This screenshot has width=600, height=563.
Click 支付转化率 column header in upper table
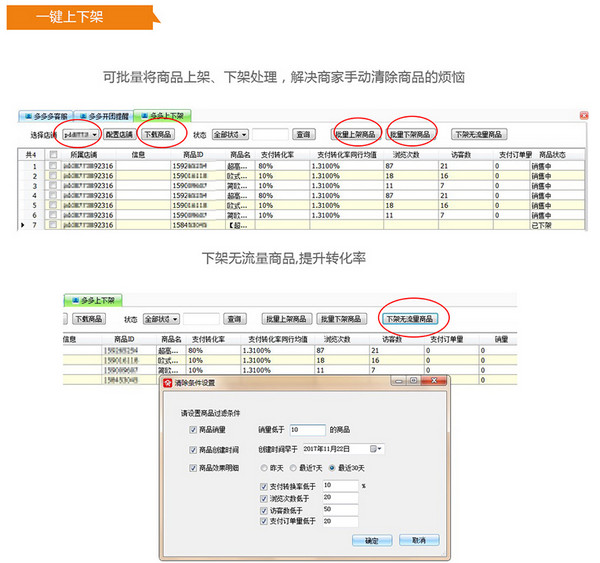(x=277, y=155)
